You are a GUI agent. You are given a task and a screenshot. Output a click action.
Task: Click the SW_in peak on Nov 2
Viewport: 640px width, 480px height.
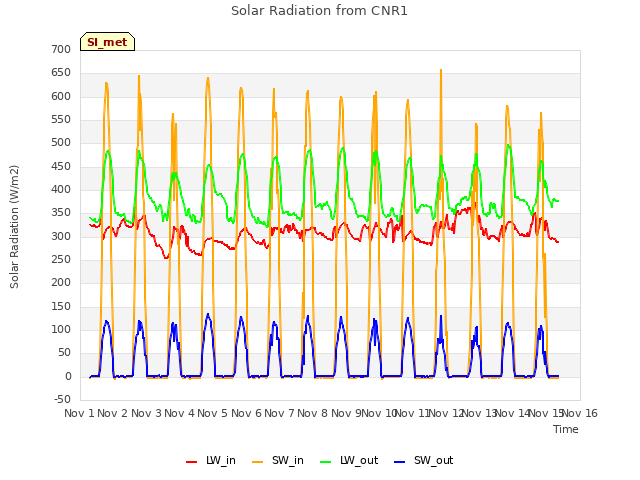pos(139,76)
